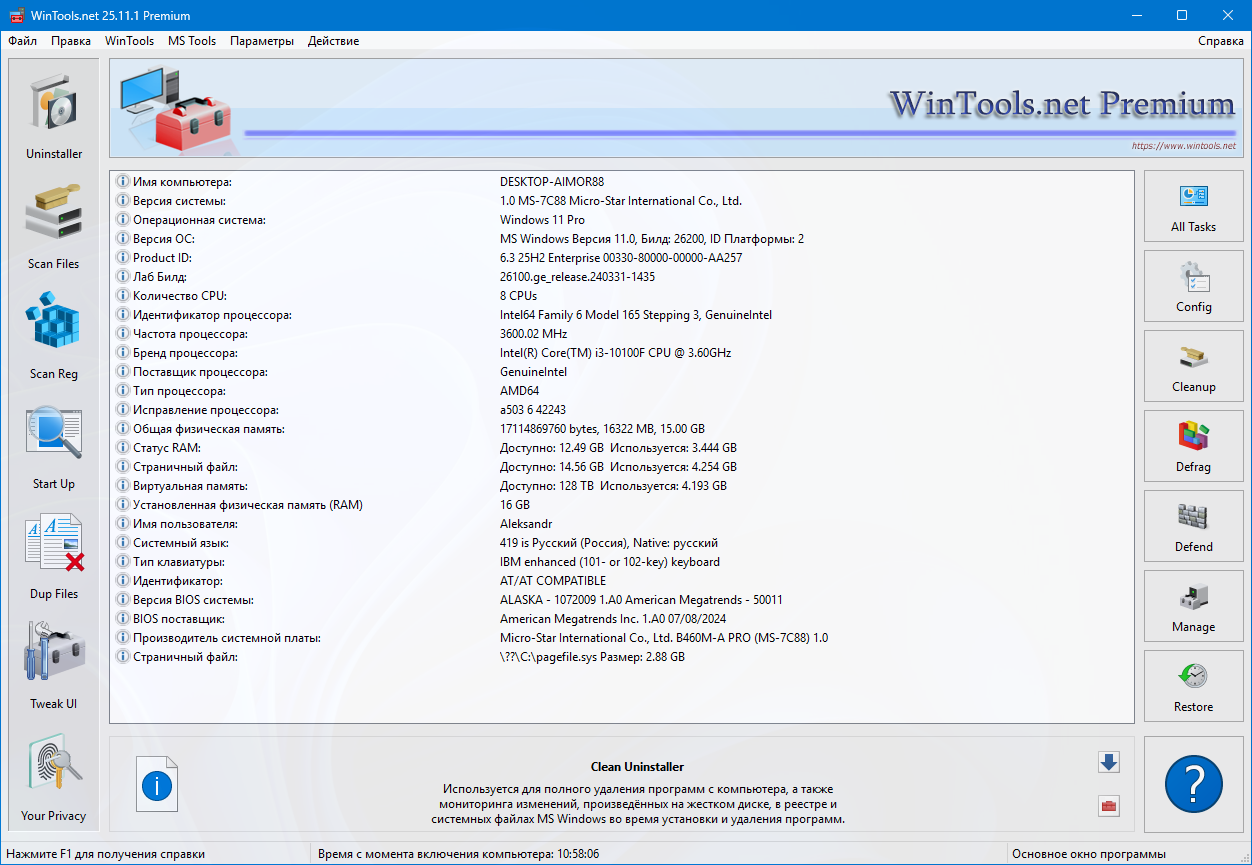
Task: Click the uptime status bar entry
Action: pyautogui.click(x=458, y=854)
